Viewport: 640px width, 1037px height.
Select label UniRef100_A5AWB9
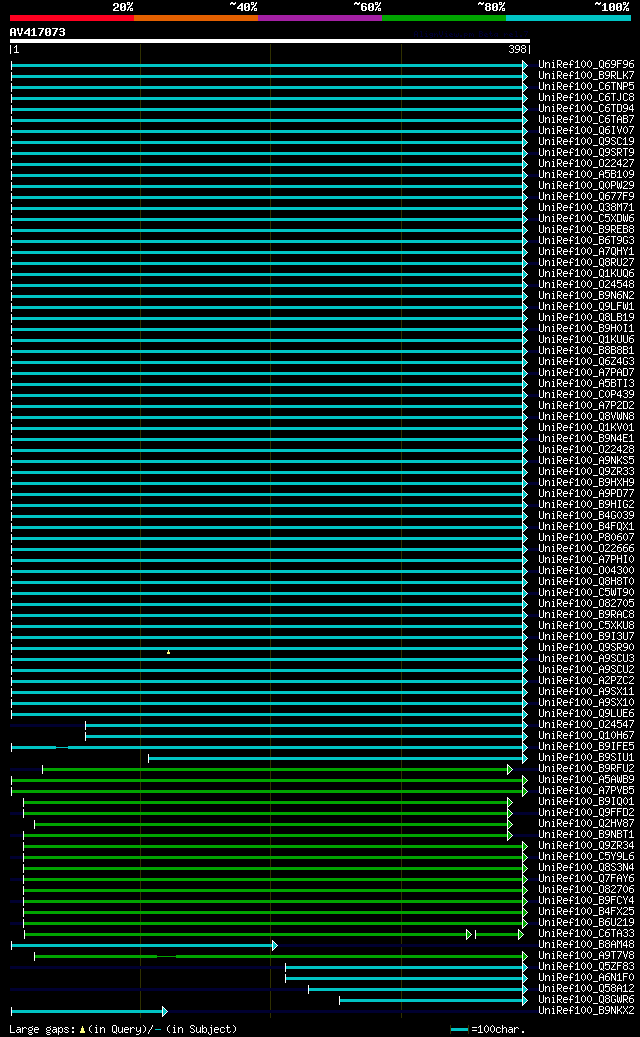[x=586, y=780]
